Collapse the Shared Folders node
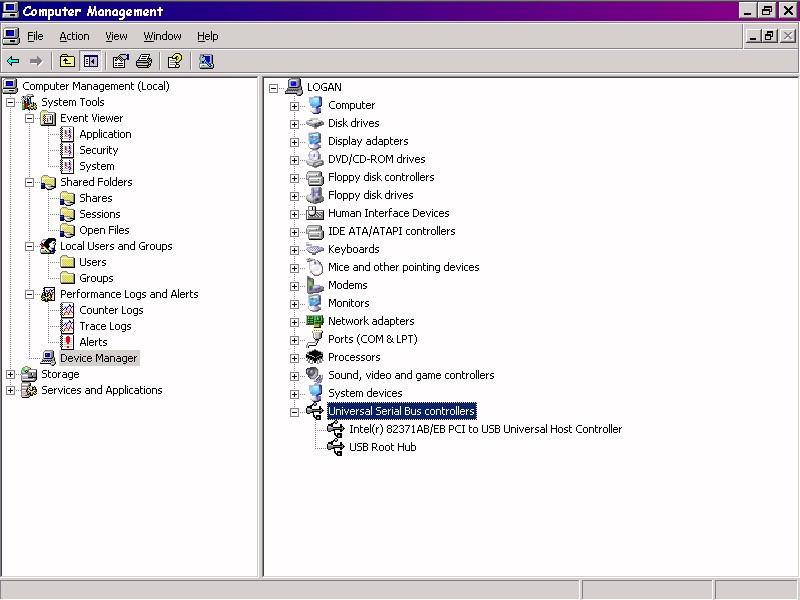This screenshot has width=800, height=600. click(x=30, y=182)
